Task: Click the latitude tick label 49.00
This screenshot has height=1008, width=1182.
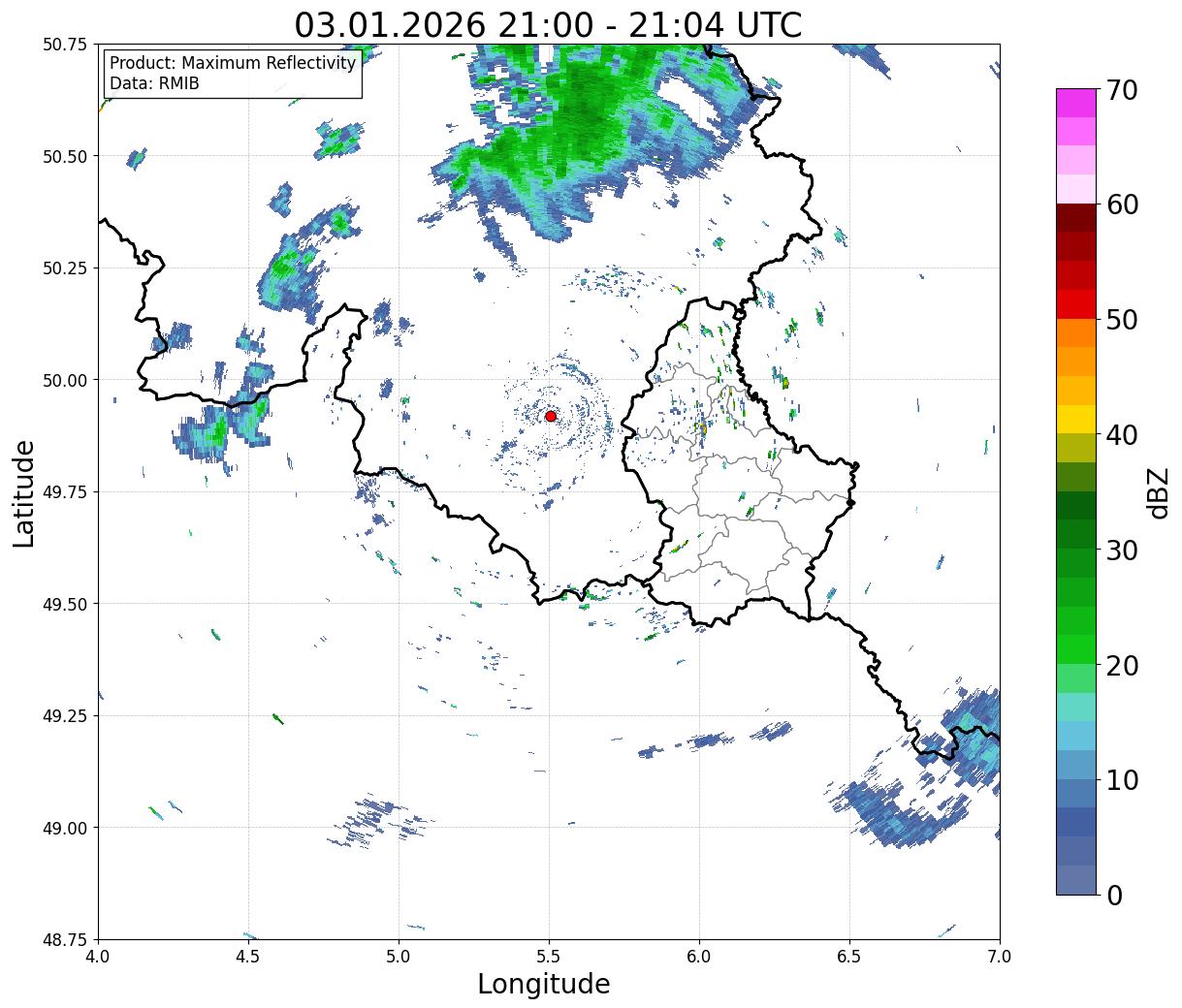Action: [x=65, y=828]
